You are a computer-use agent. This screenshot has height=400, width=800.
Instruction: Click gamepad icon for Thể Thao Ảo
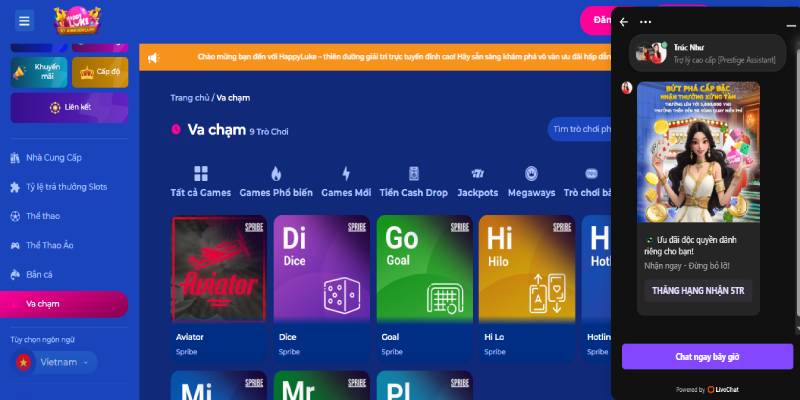tap(15, 245)
